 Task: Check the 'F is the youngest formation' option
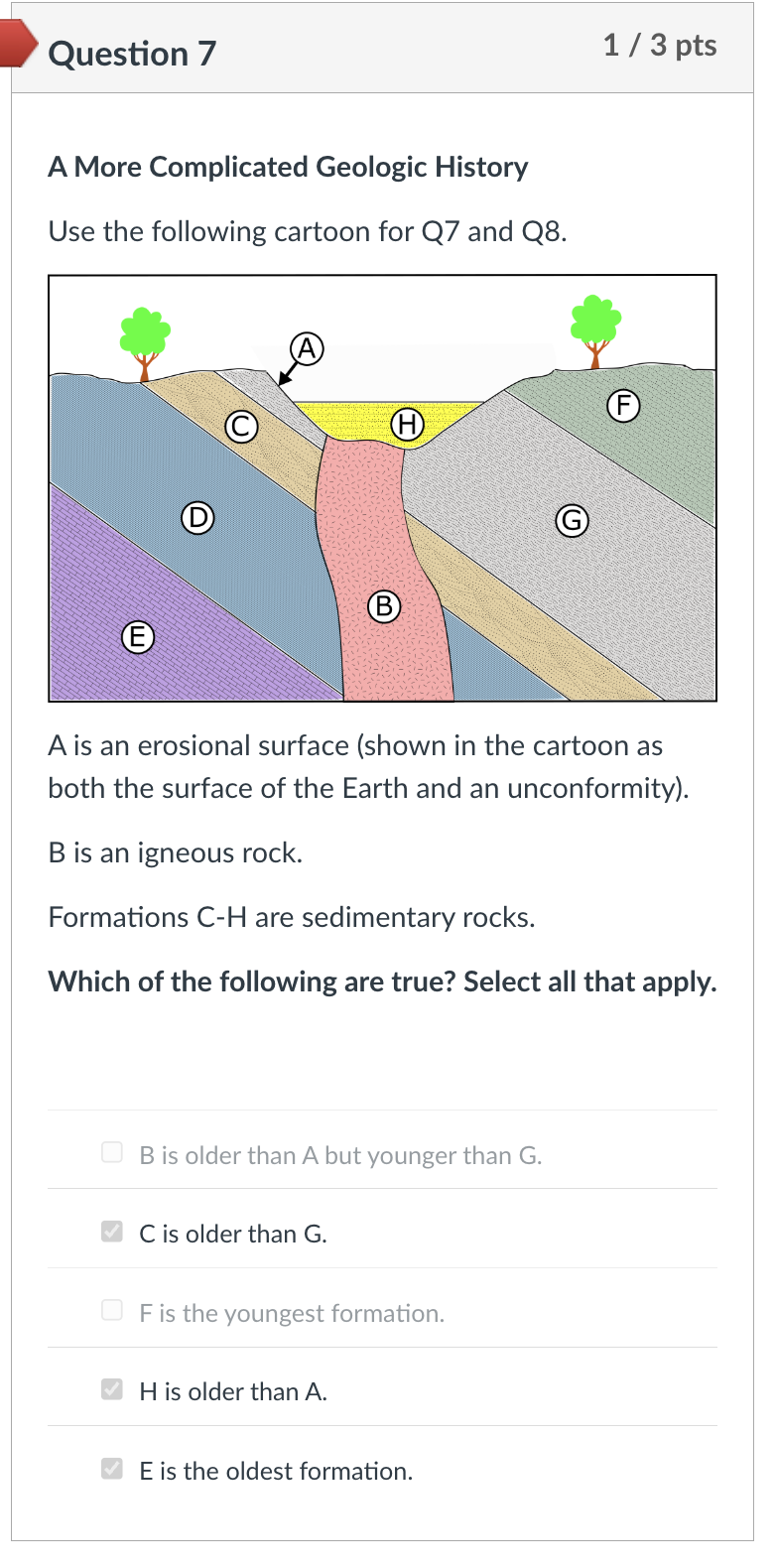(111, 1310)
